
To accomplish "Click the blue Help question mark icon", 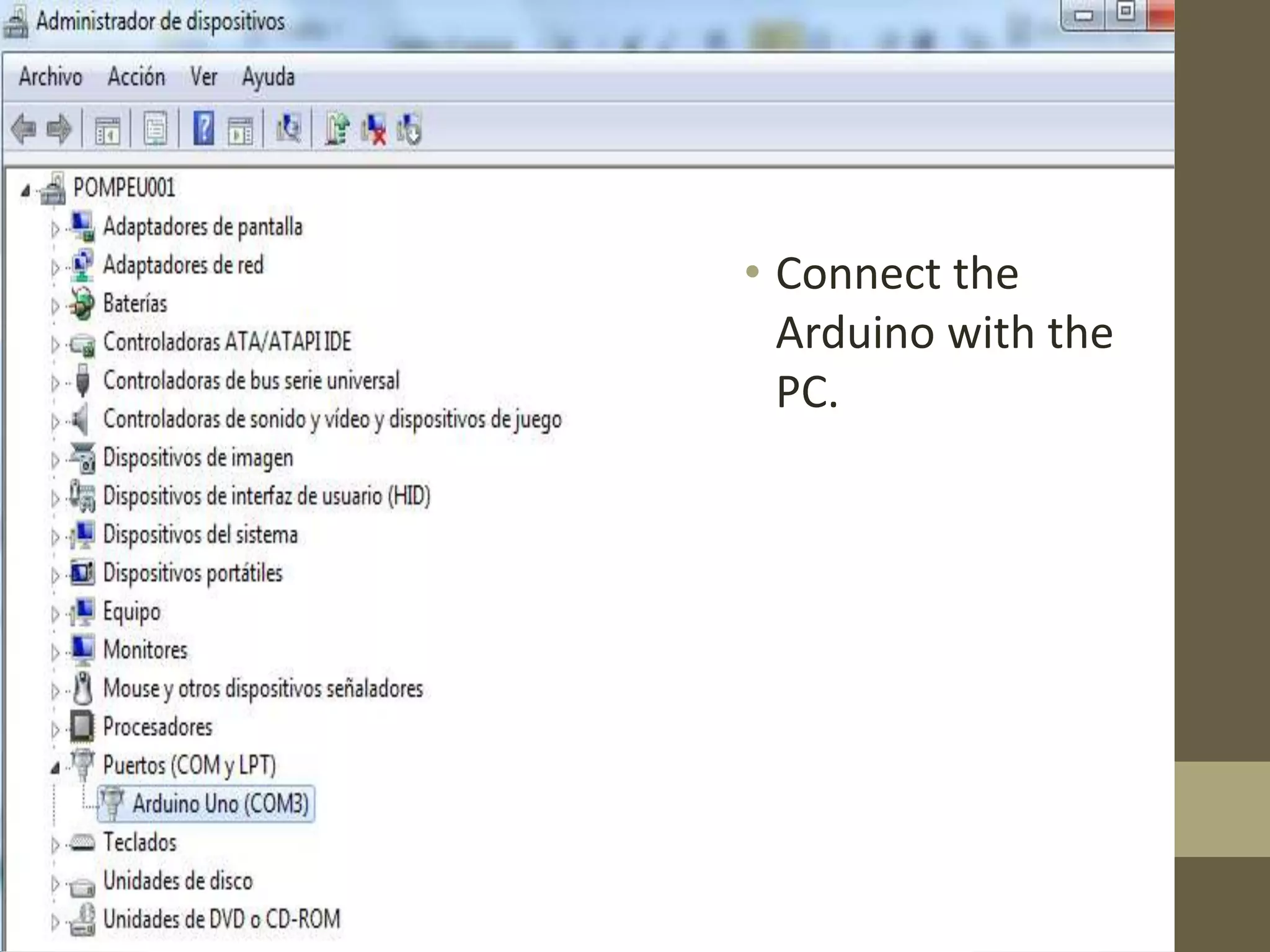I will coord(203,128).
